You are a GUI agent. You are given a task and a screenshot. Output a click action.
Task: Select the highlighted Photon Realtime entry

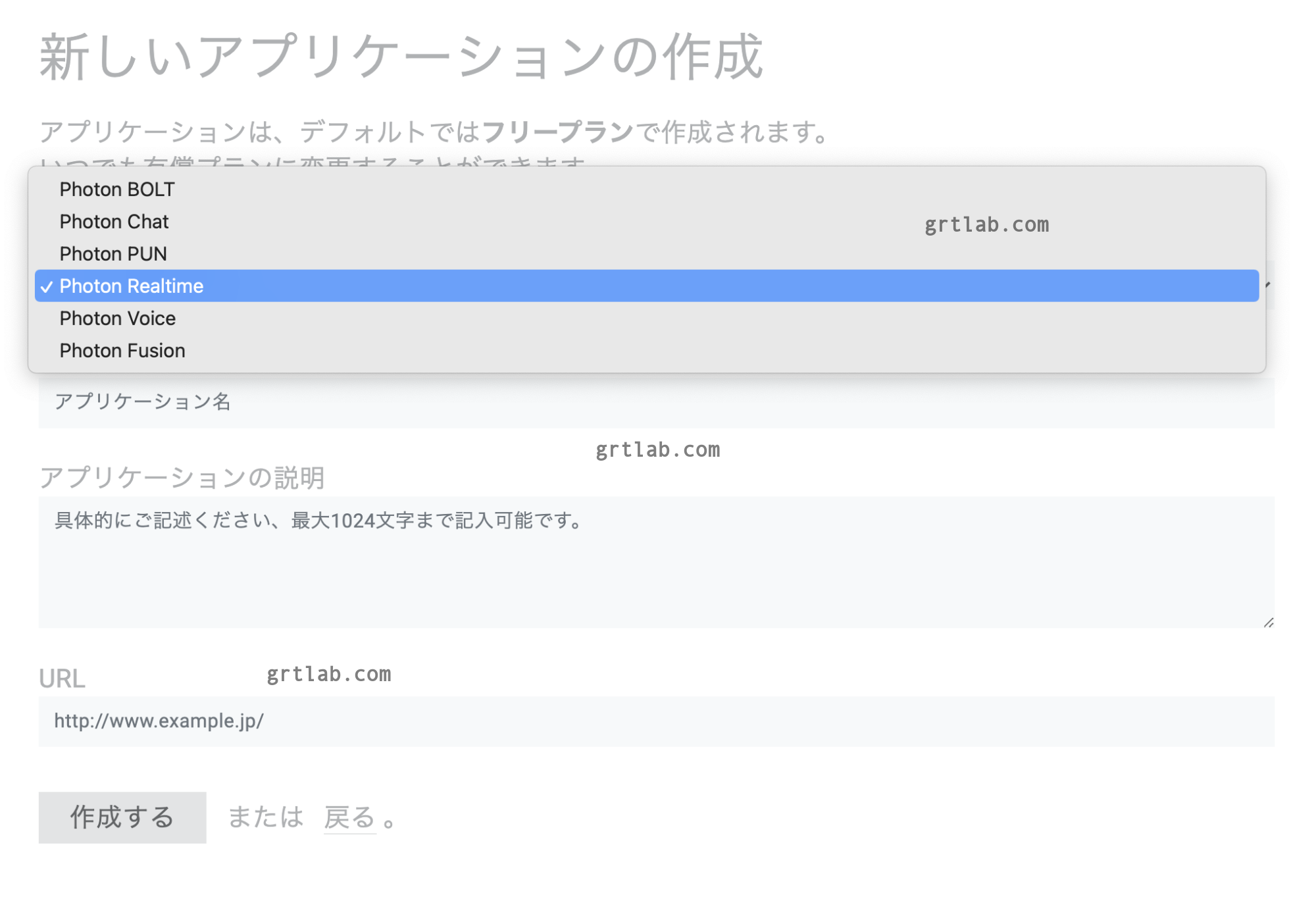(132, 286)
